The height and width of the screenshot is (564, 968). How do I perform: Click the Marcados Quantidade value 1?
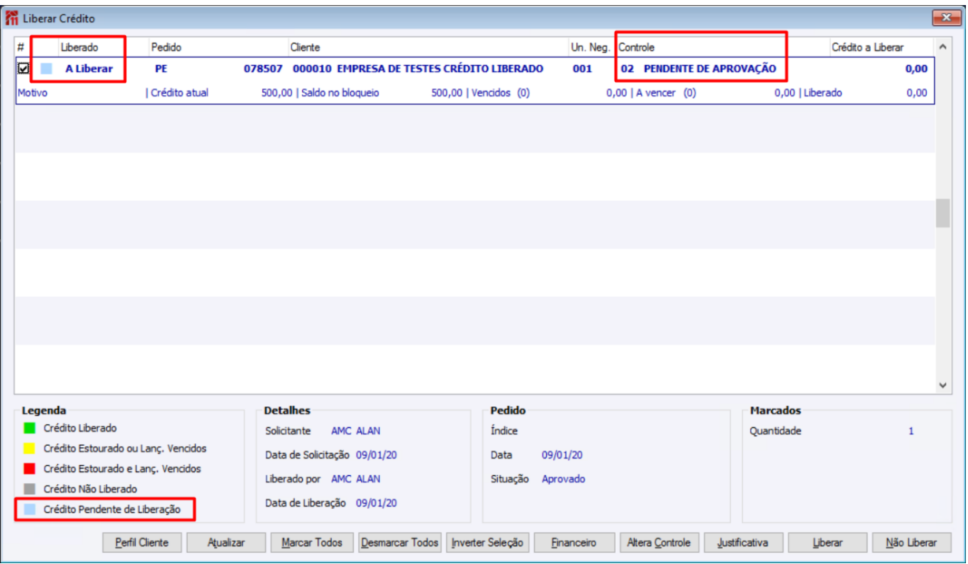coord(911,431)
